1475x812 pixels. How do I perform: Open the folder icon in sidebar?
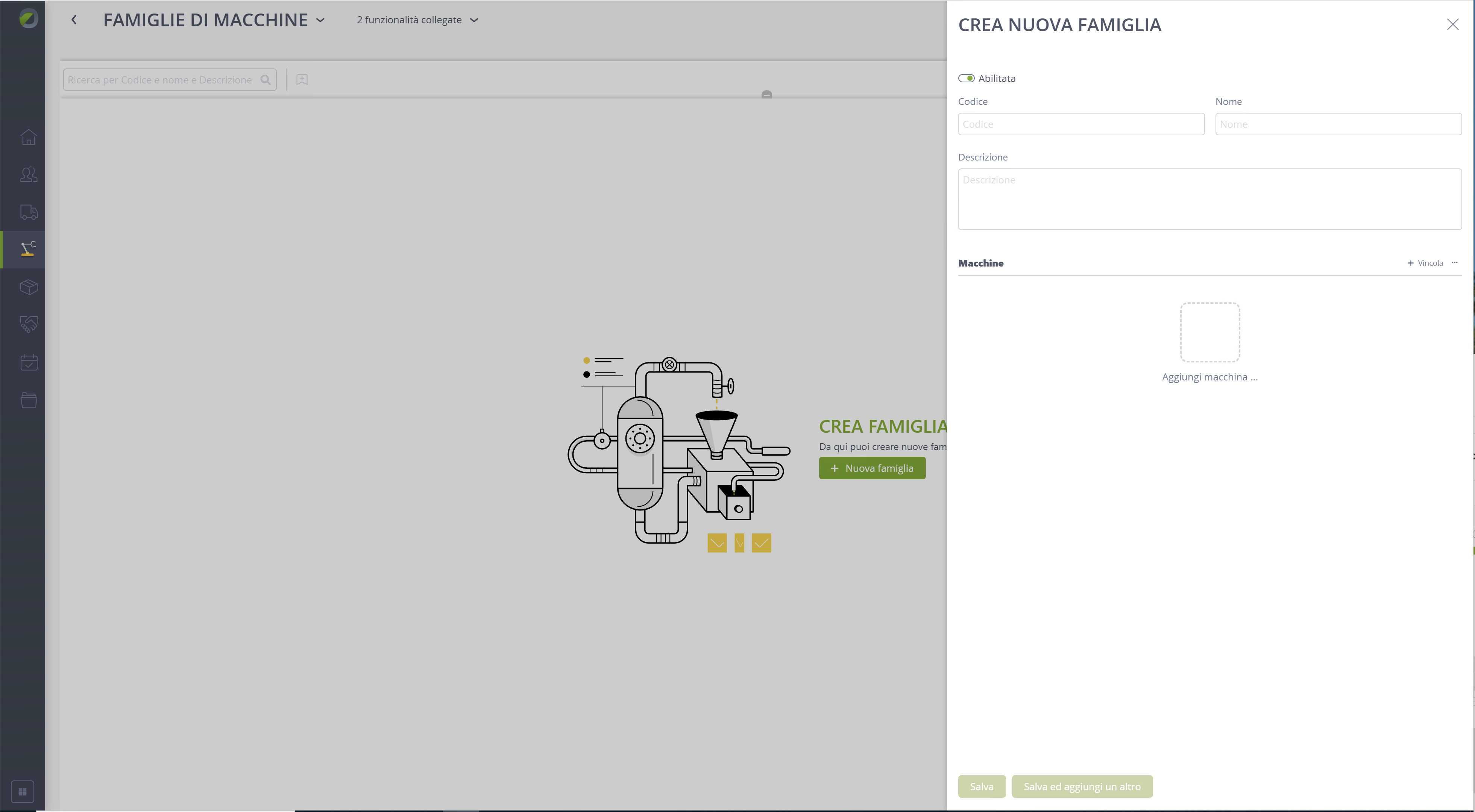[29, 400]
